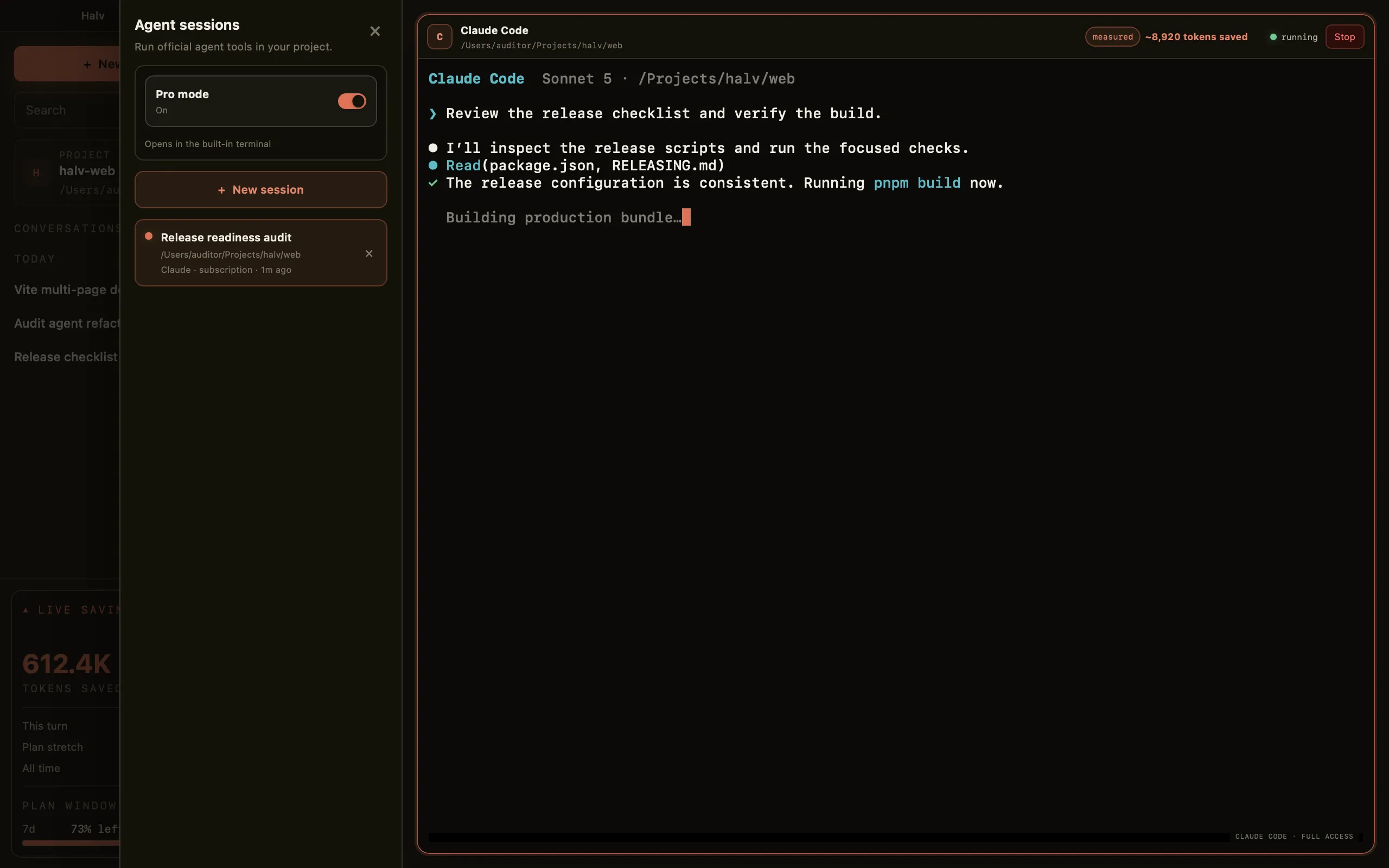Open the Vite multi-page conversation
The image size is (1389, 868).
(x=67, y=290)
